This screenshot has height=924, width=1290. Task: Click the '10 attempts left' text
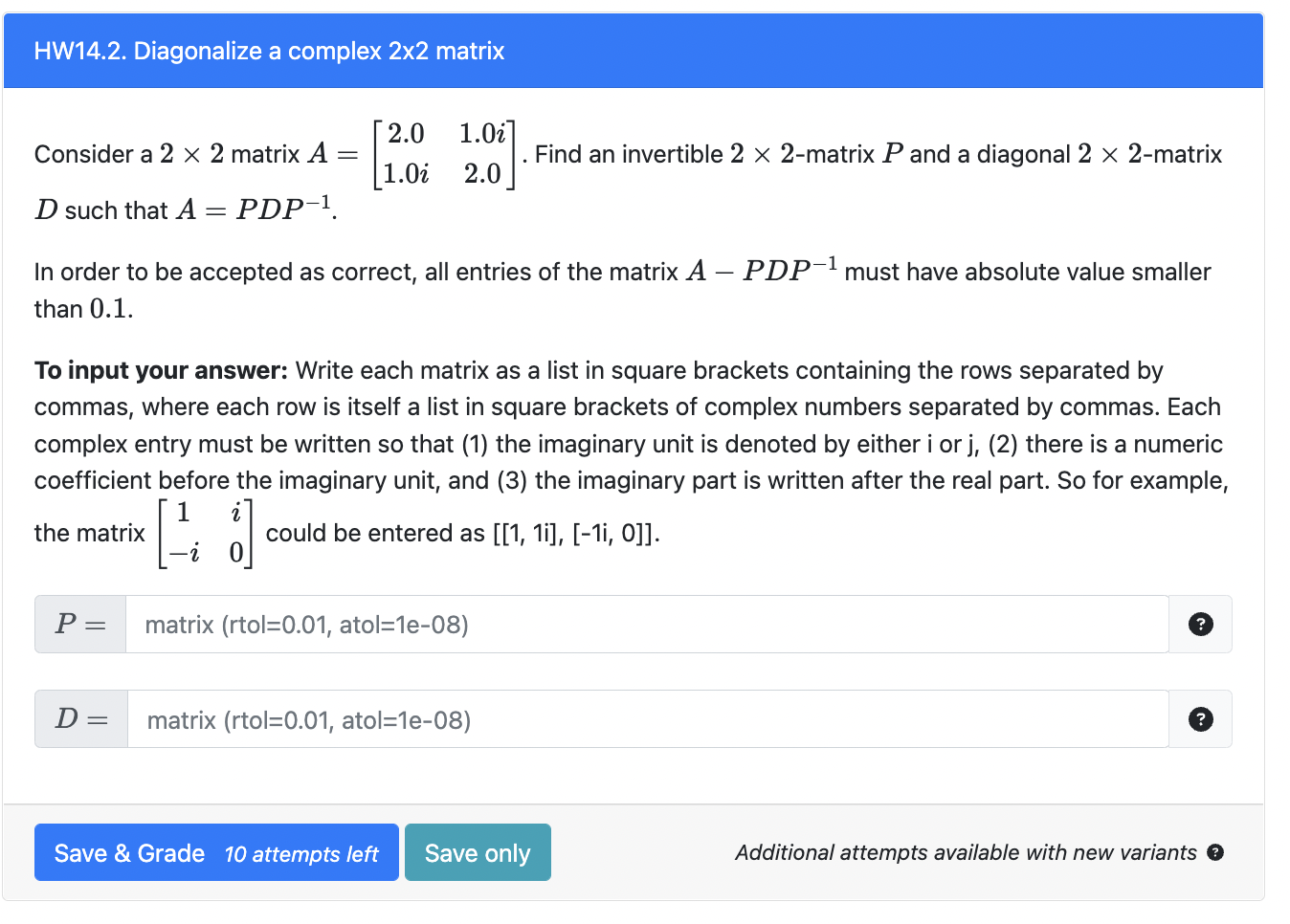(301, 854)
